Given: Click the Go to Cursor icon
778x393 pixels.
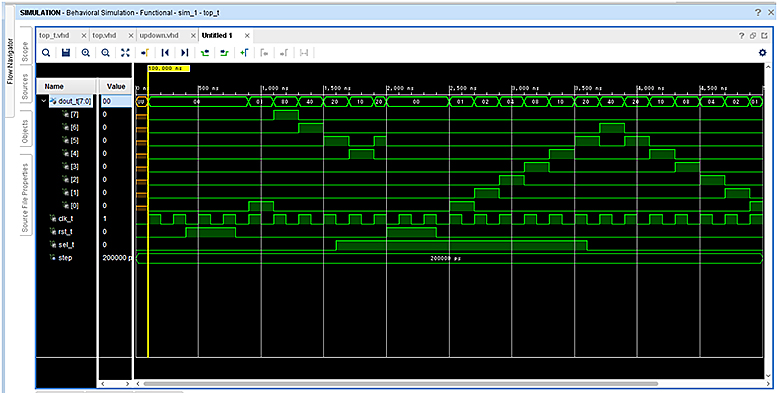Looking at the screenshot, I should coord(145,53).
